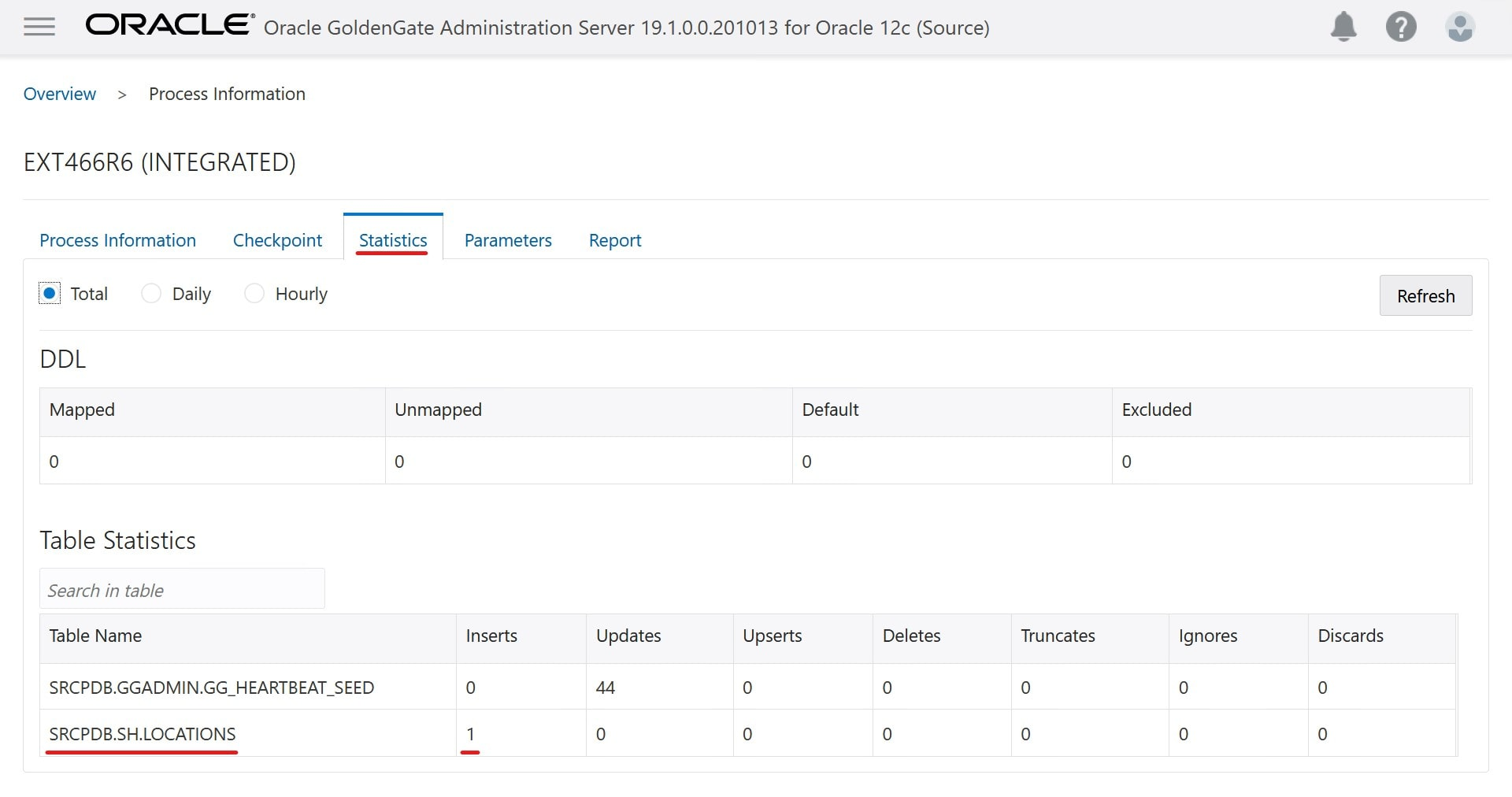Switch to the Parameters tab
Viewport: 1512px width, 797px height.
[508, 240]
